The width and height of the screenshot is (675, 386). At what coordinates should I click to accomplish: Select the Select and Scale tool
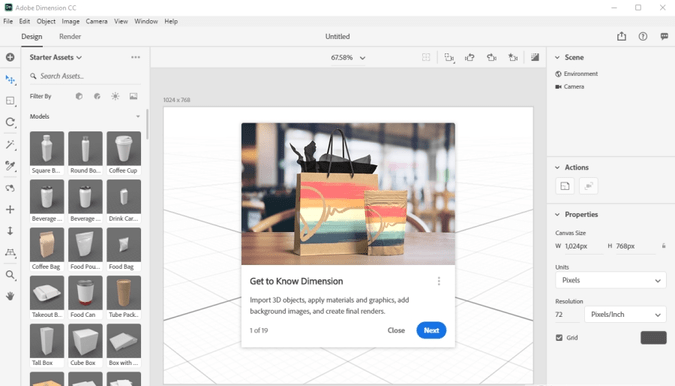[x=10, y=101]
